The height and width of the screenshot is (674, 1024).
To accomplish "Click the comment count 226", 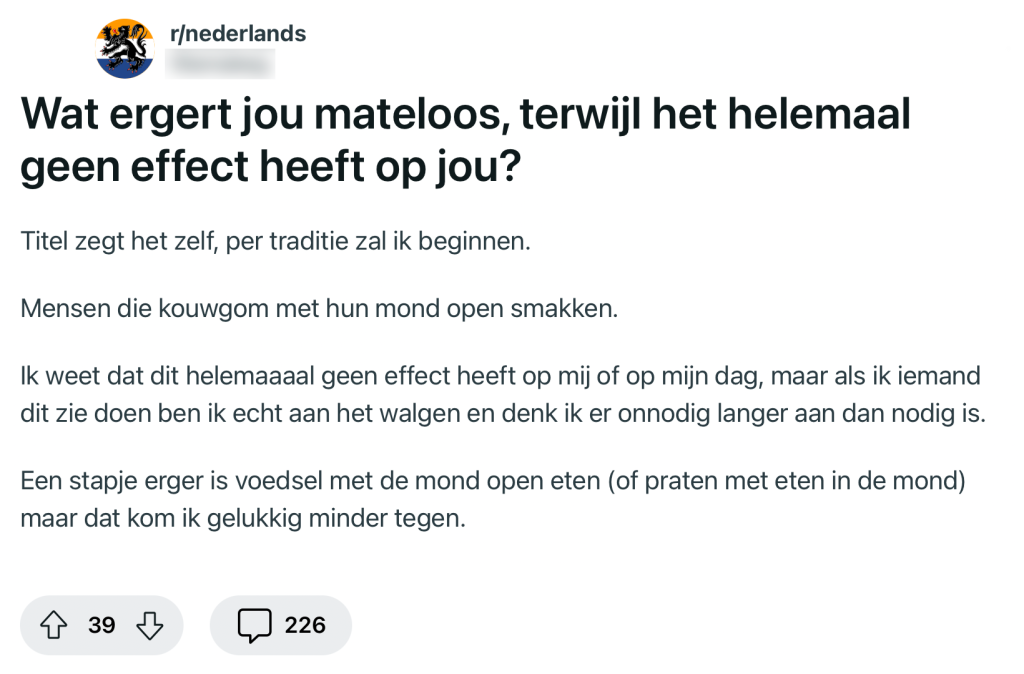I will [x=305, y=624].
